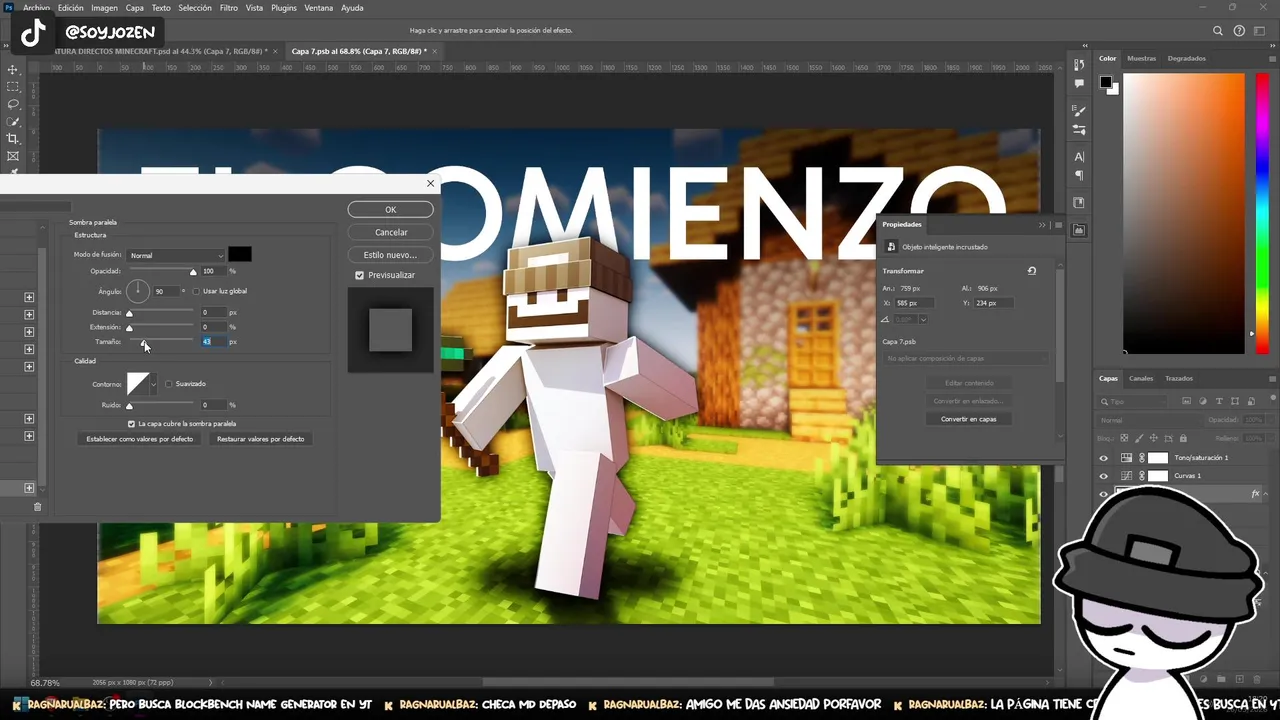Open Color panel options menu icon

1271,58
